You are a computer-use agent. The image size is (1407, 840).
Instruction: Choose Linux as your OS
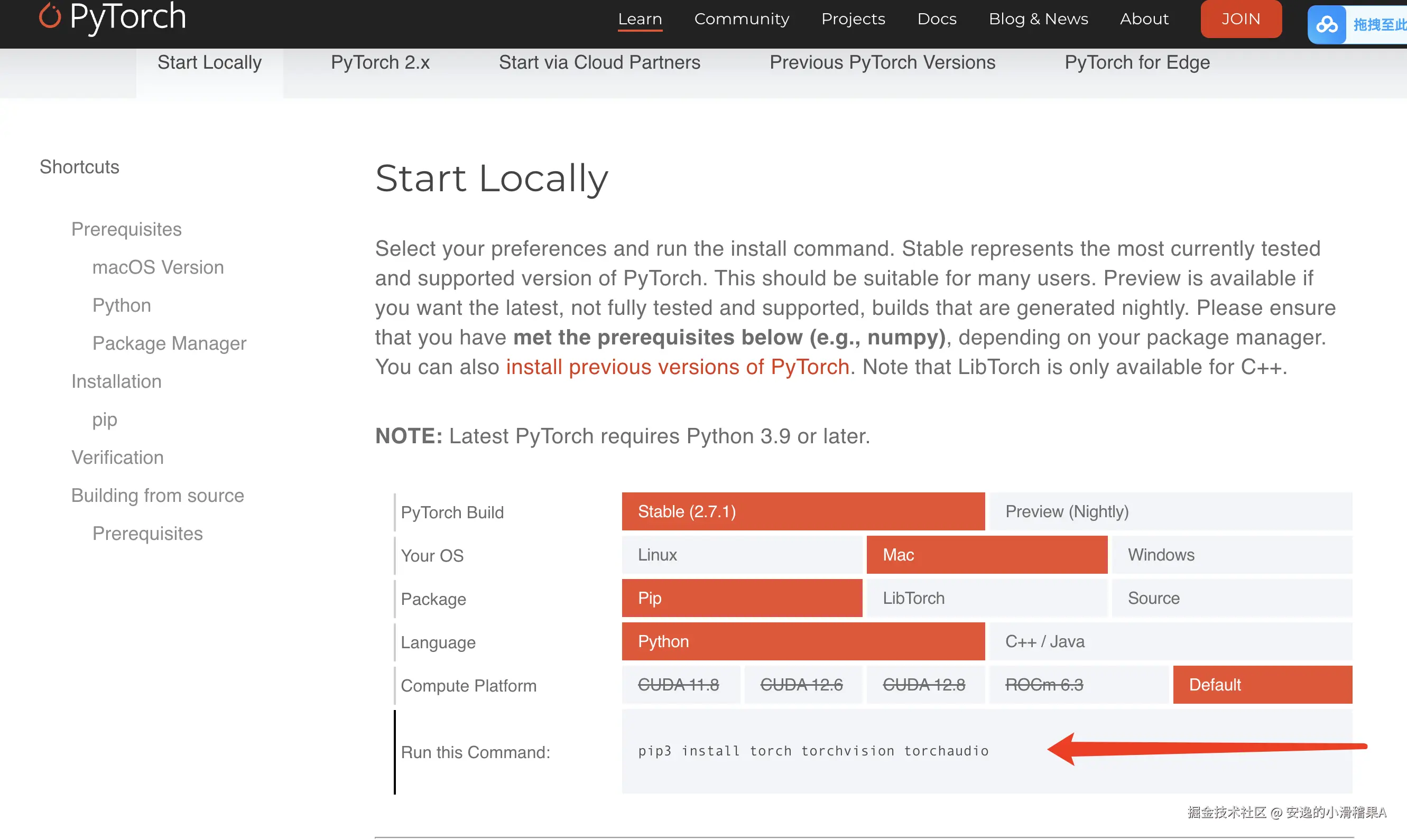(x=741, y=555)
